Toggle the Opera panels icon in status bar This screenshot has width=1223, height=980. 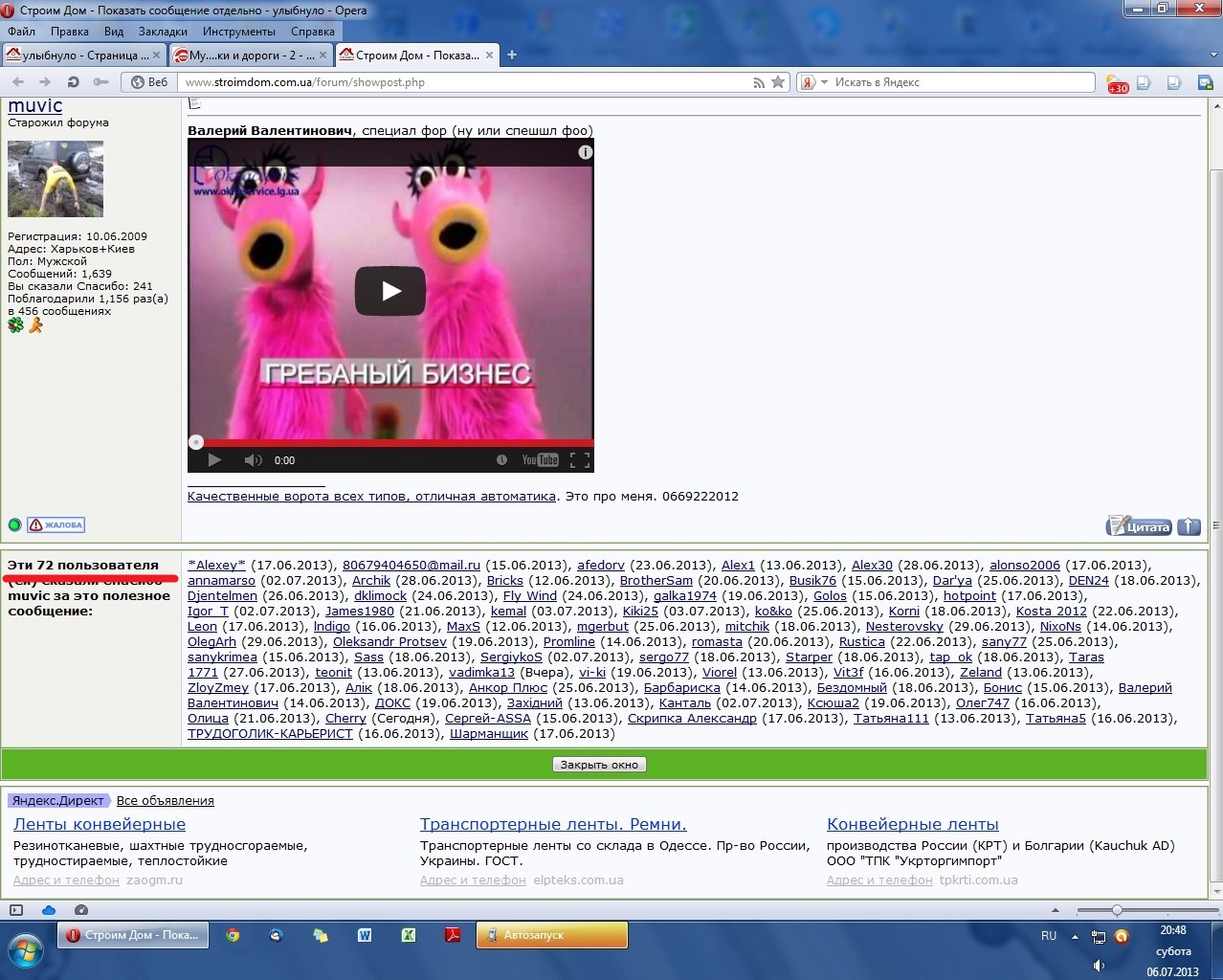click(16, 910)
